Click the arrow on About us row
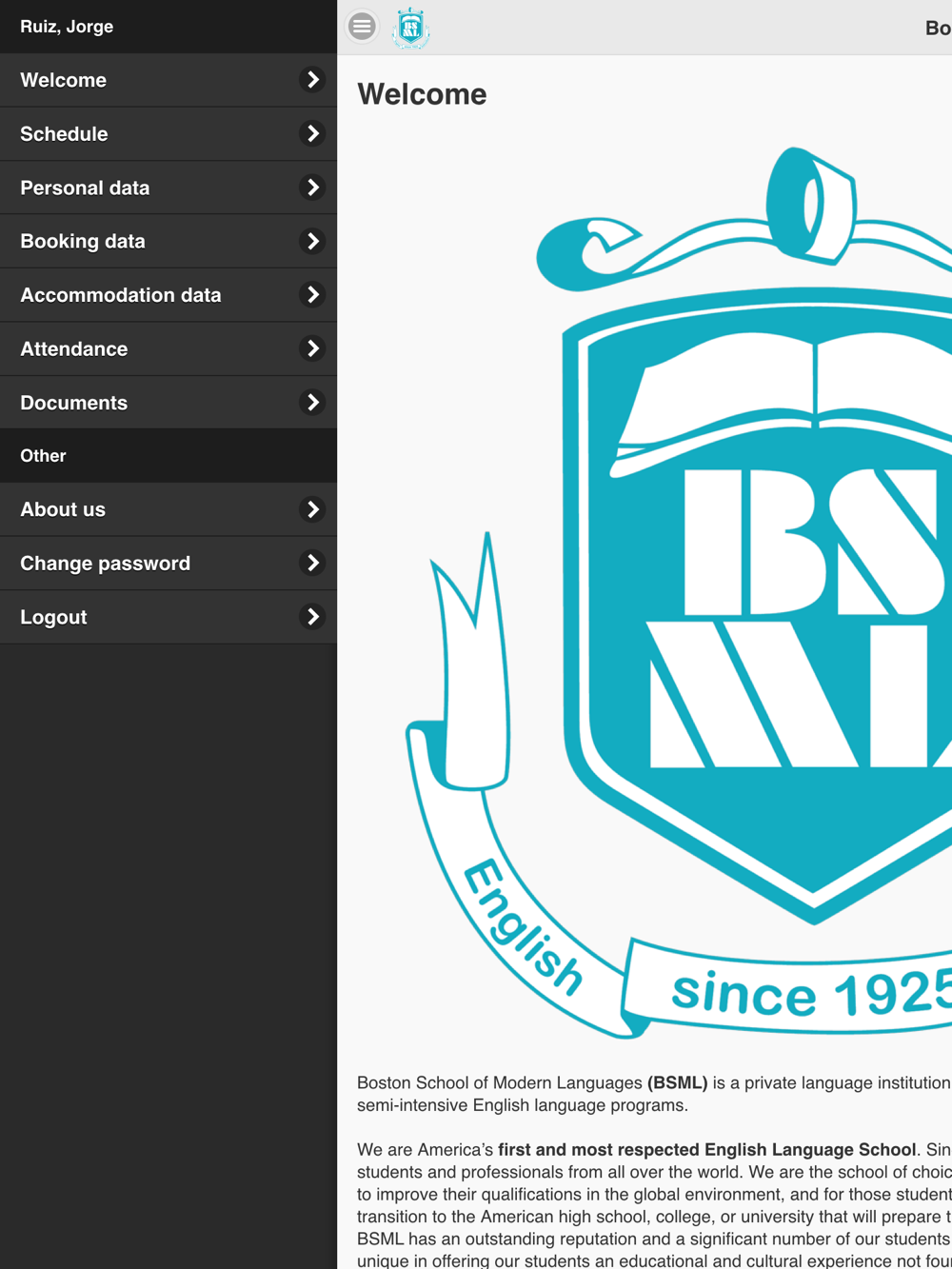 tap(312, 509)
